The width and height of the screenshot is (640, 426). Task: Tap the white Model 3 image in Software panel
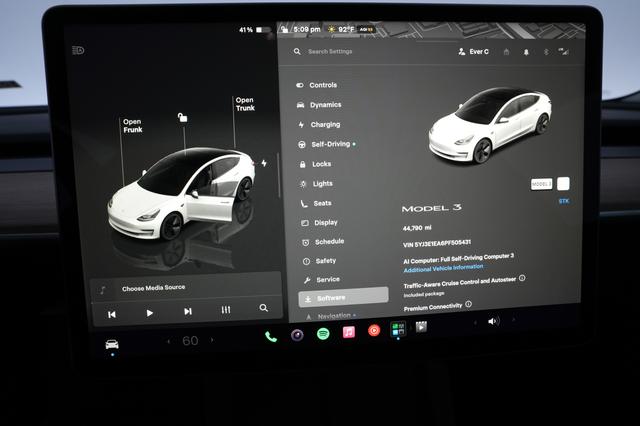pyautogui.click(x=489, y=125)
